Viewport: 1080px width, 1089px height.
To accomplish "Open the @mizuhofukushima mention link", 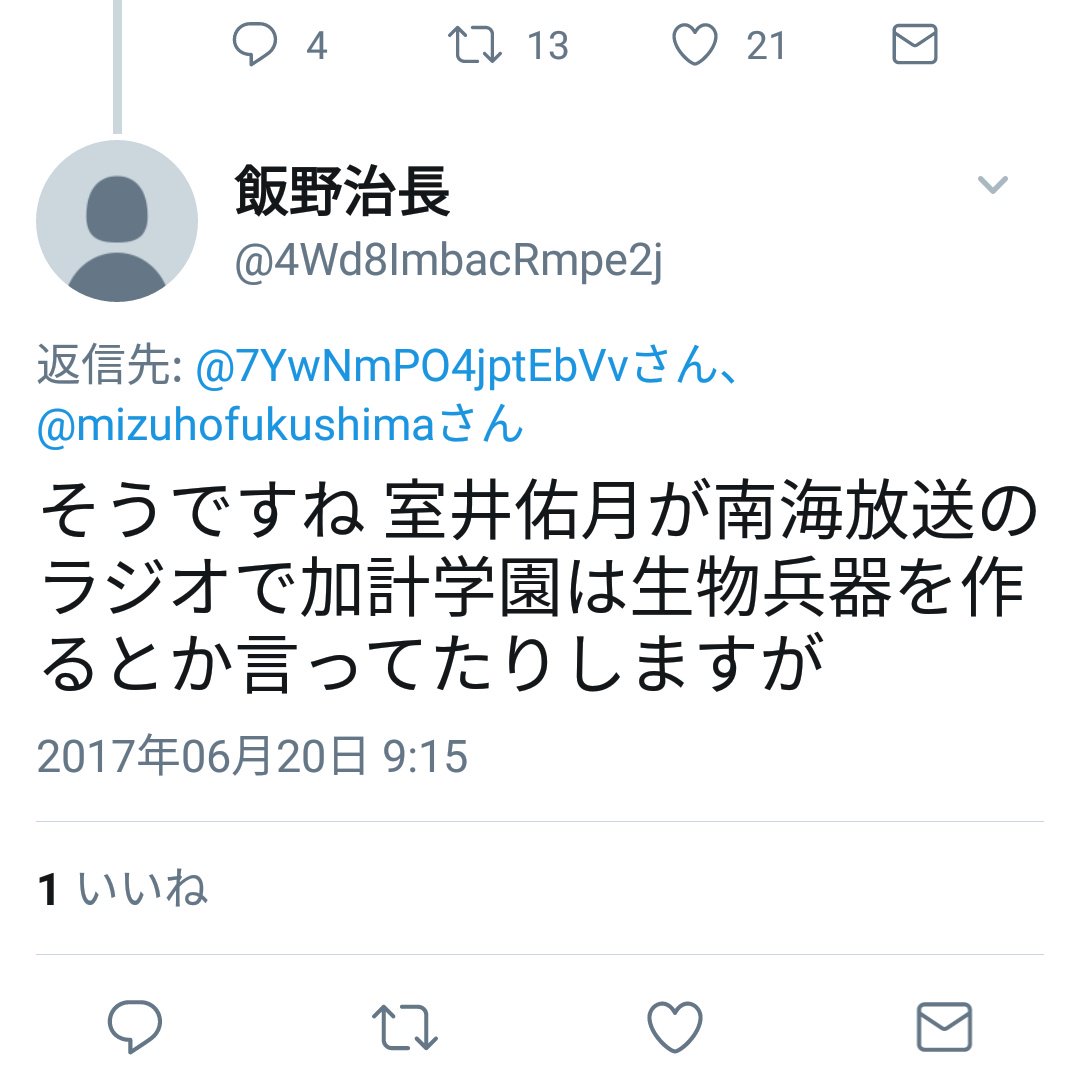I will click(236, 424).
